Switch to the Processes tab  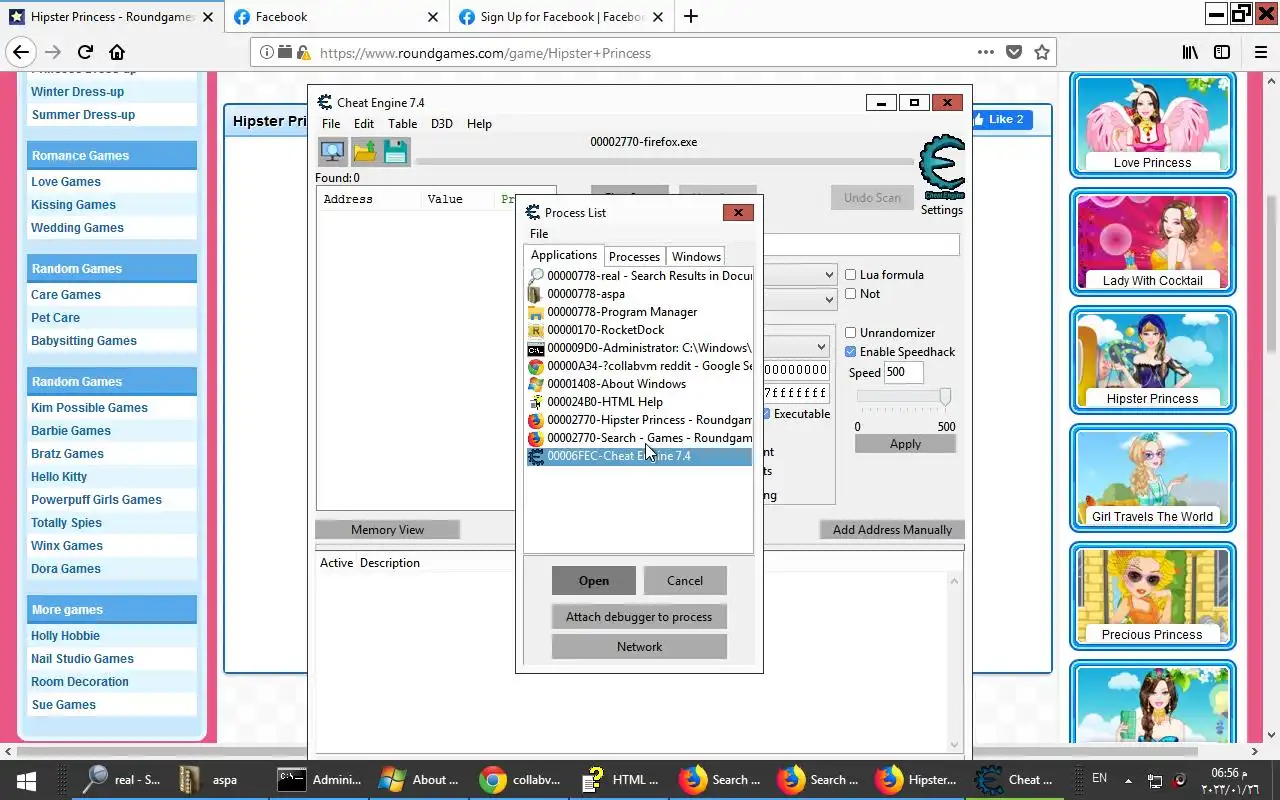(634, 257)
